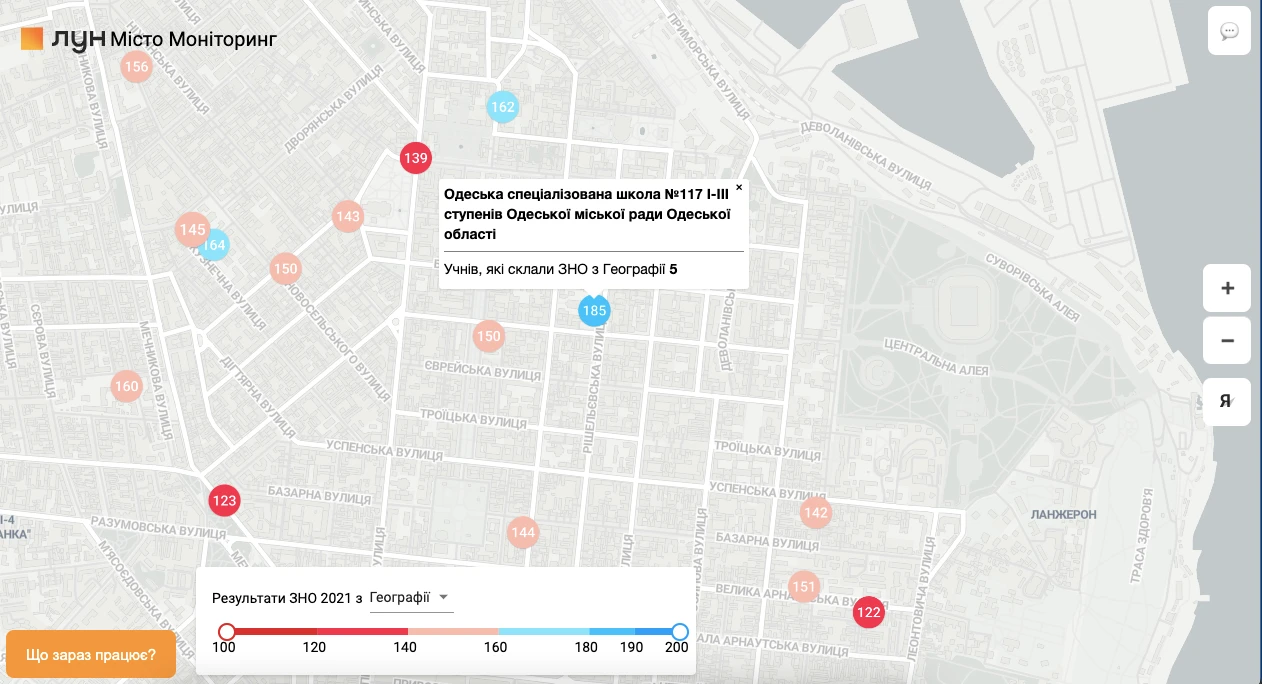Click the geolocation Я button

1226,401
